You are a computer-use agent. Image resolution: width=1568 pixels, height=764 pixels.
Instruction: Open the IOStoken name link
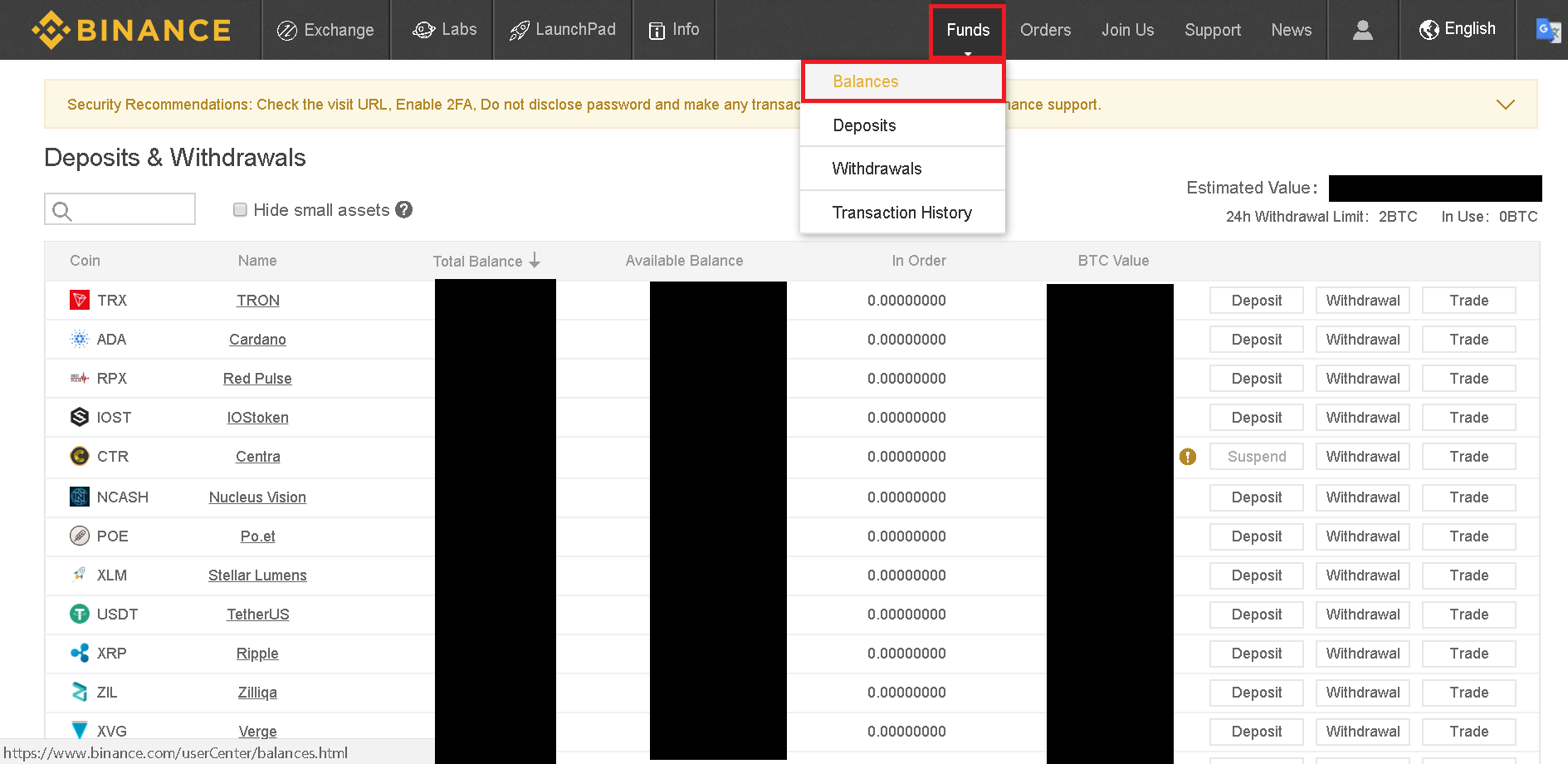click(258, 418)
